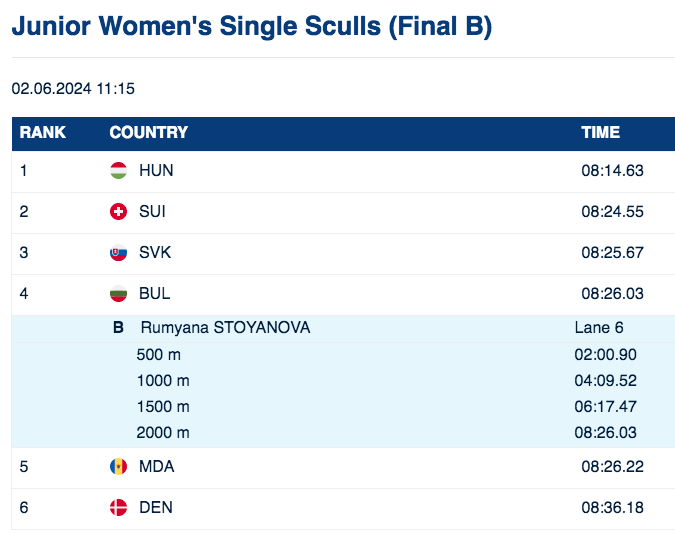
Task: Click the Junior Women's Single Sculls heading
Action: pyautogui.click(x=251, y=27)
